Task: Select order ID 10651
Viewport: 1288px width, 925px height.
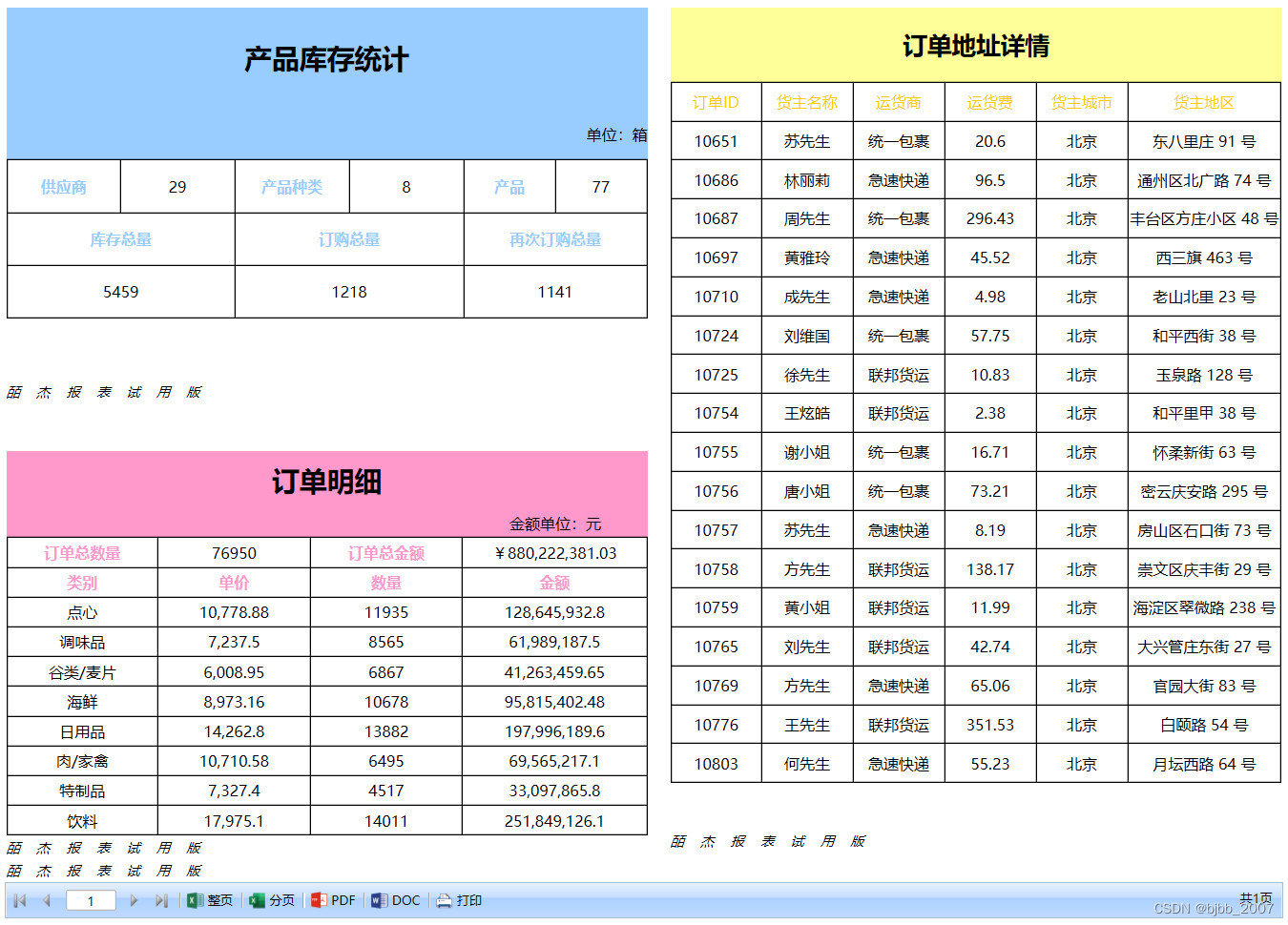Action: (x=716, y=141)
